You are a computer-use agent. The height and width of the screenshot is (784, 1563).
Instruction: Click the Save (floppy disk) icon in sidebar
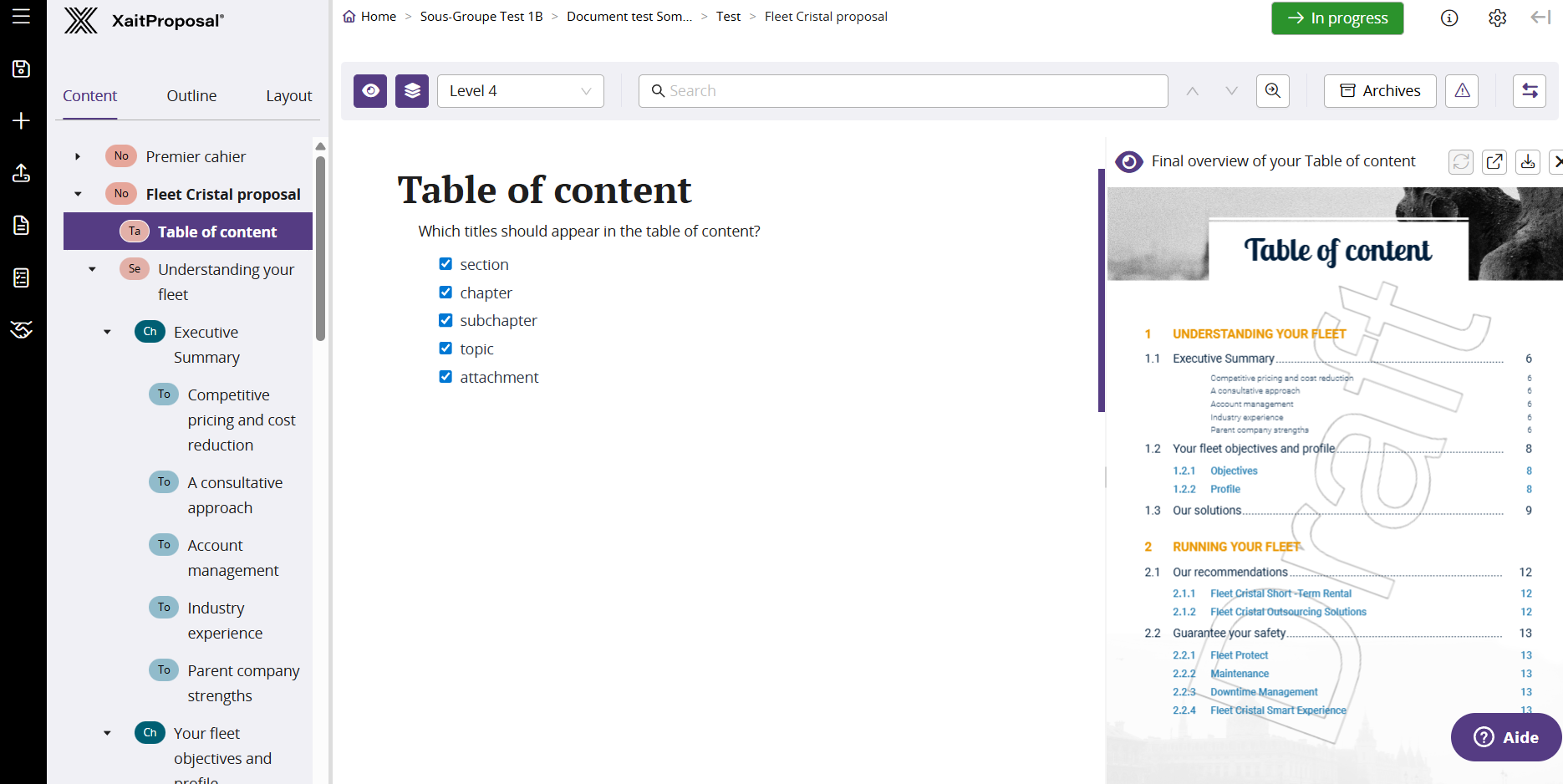click(21, 69)
